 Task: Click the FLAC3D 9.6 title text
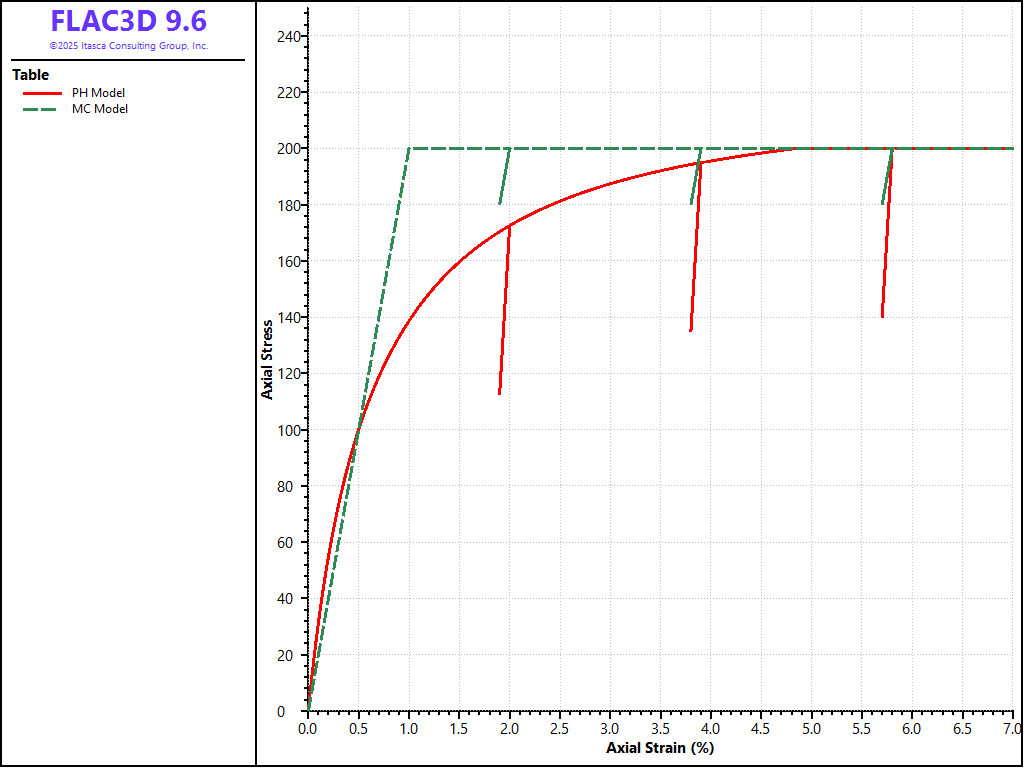[128, 21]
